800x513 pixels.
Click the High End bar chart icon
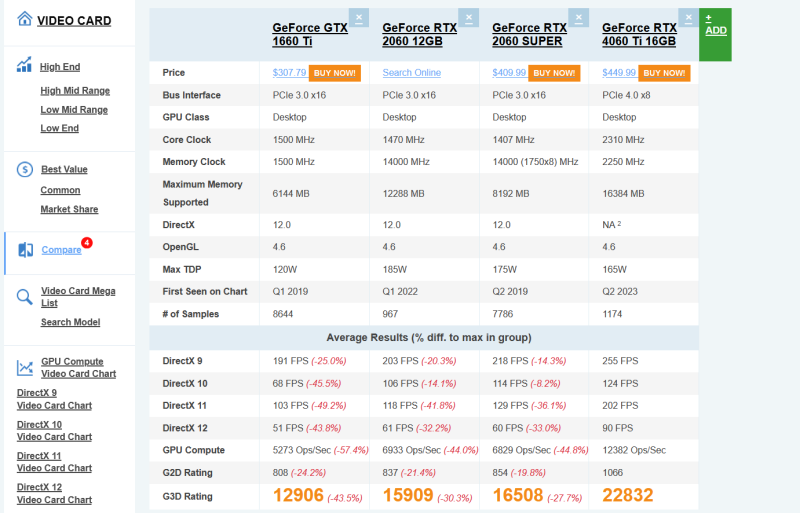(x=24, y=64)
